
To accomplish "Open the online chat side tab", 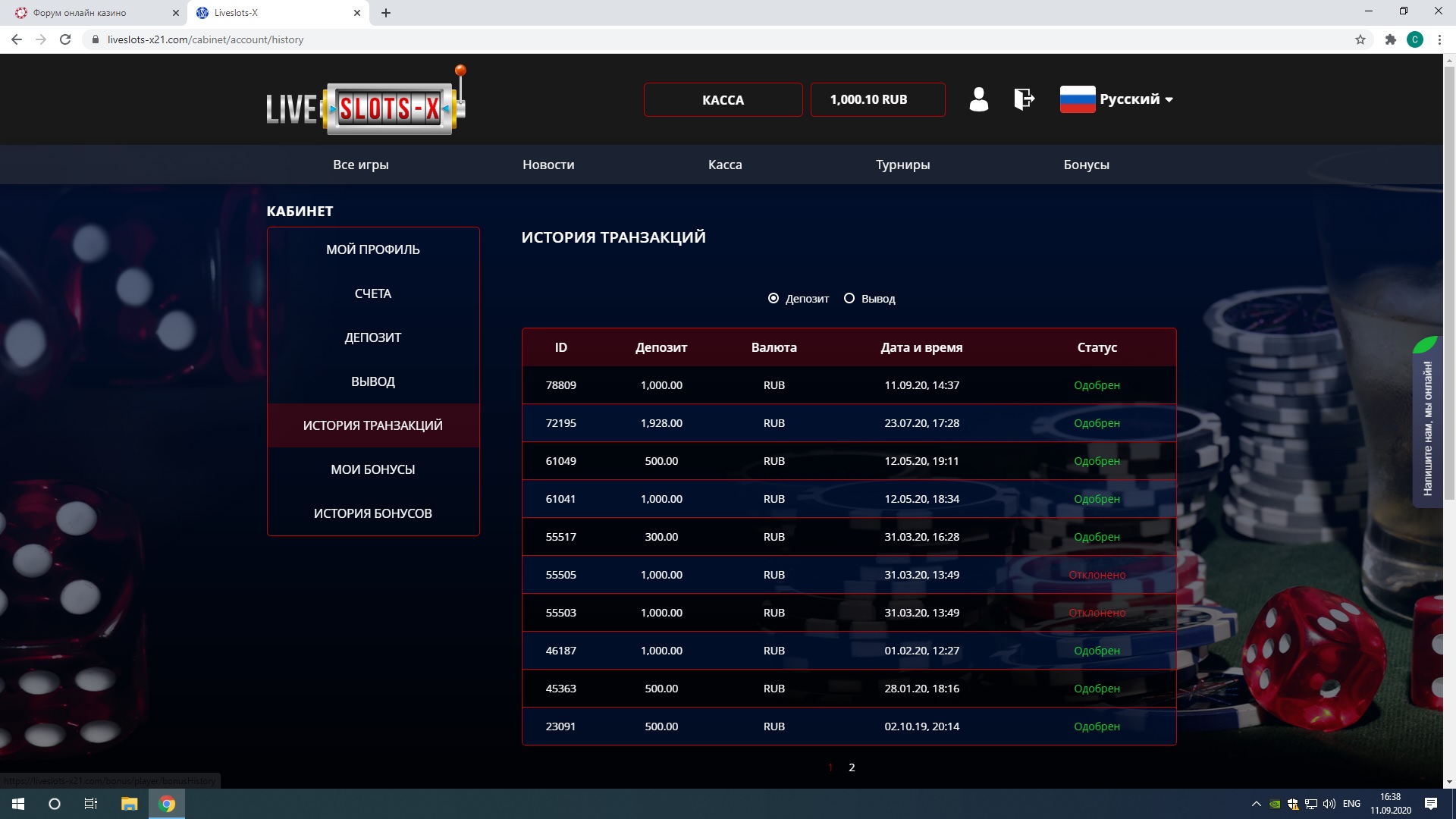I will tap(1427, 428).
